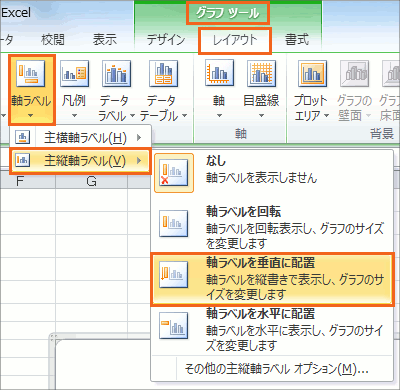
Task: Click the 軸 axes icon
Action: tap(219, 72)
